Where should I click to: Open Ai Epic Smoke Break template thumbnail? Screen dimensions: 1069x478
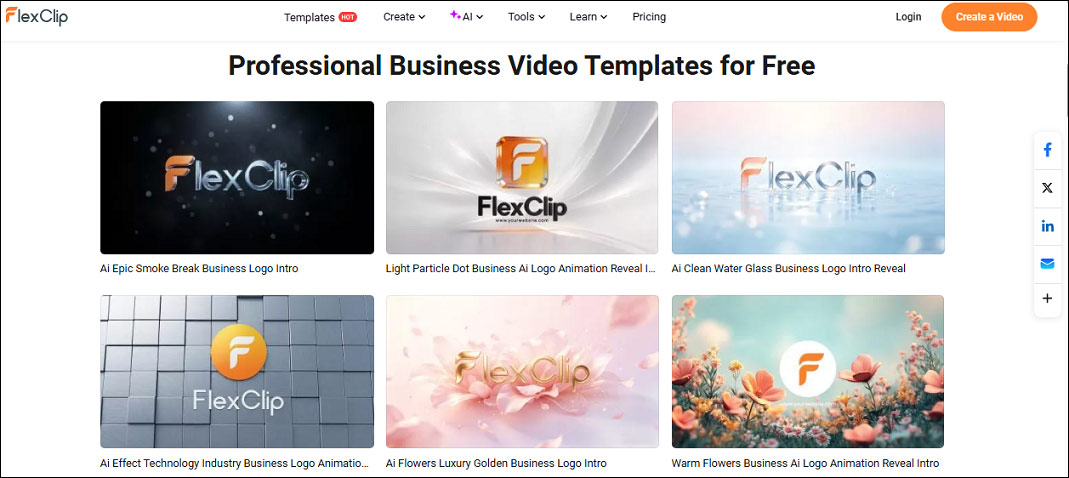point(237,177)
